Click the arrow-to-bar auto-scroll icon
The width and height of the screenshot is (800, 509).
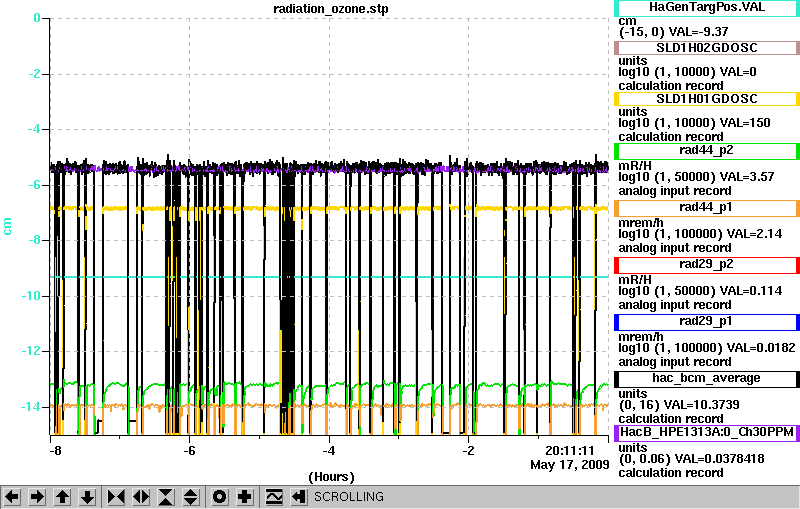(299, 496)
